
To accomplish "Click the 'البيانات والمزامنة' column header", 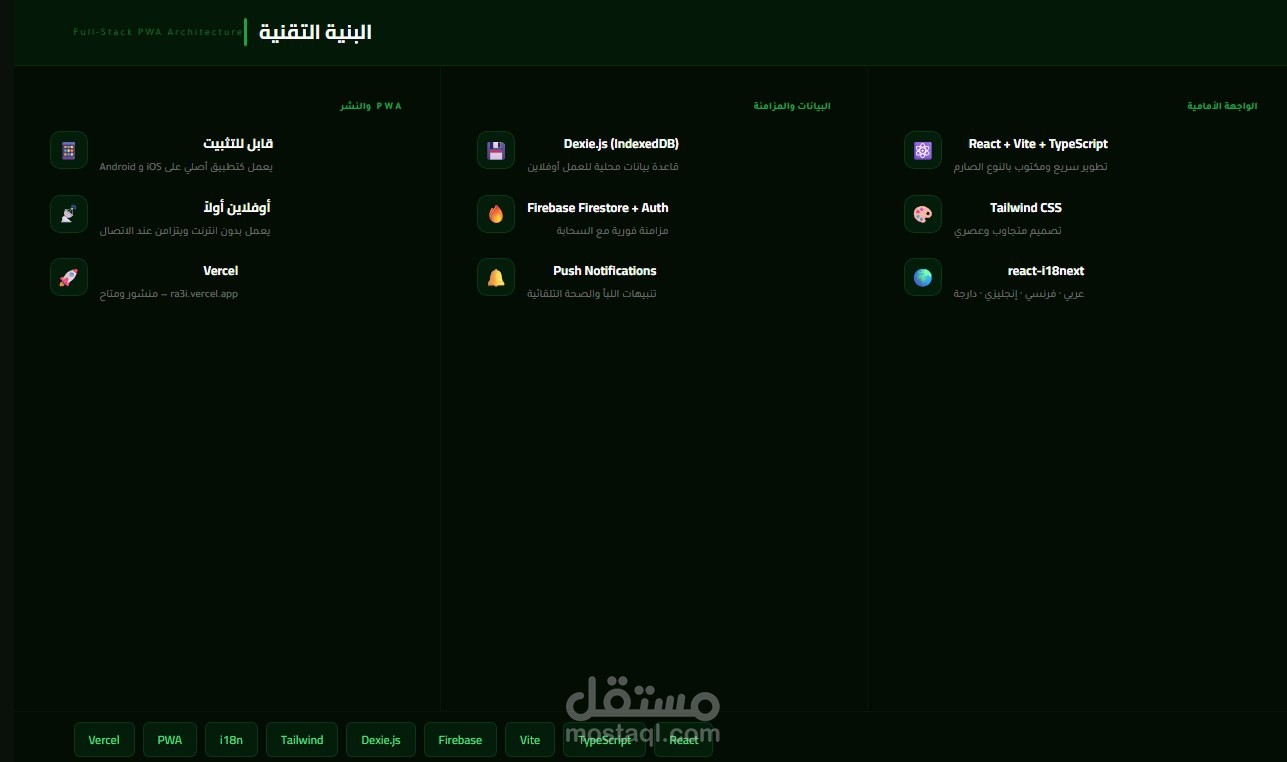I will [792, 106].
